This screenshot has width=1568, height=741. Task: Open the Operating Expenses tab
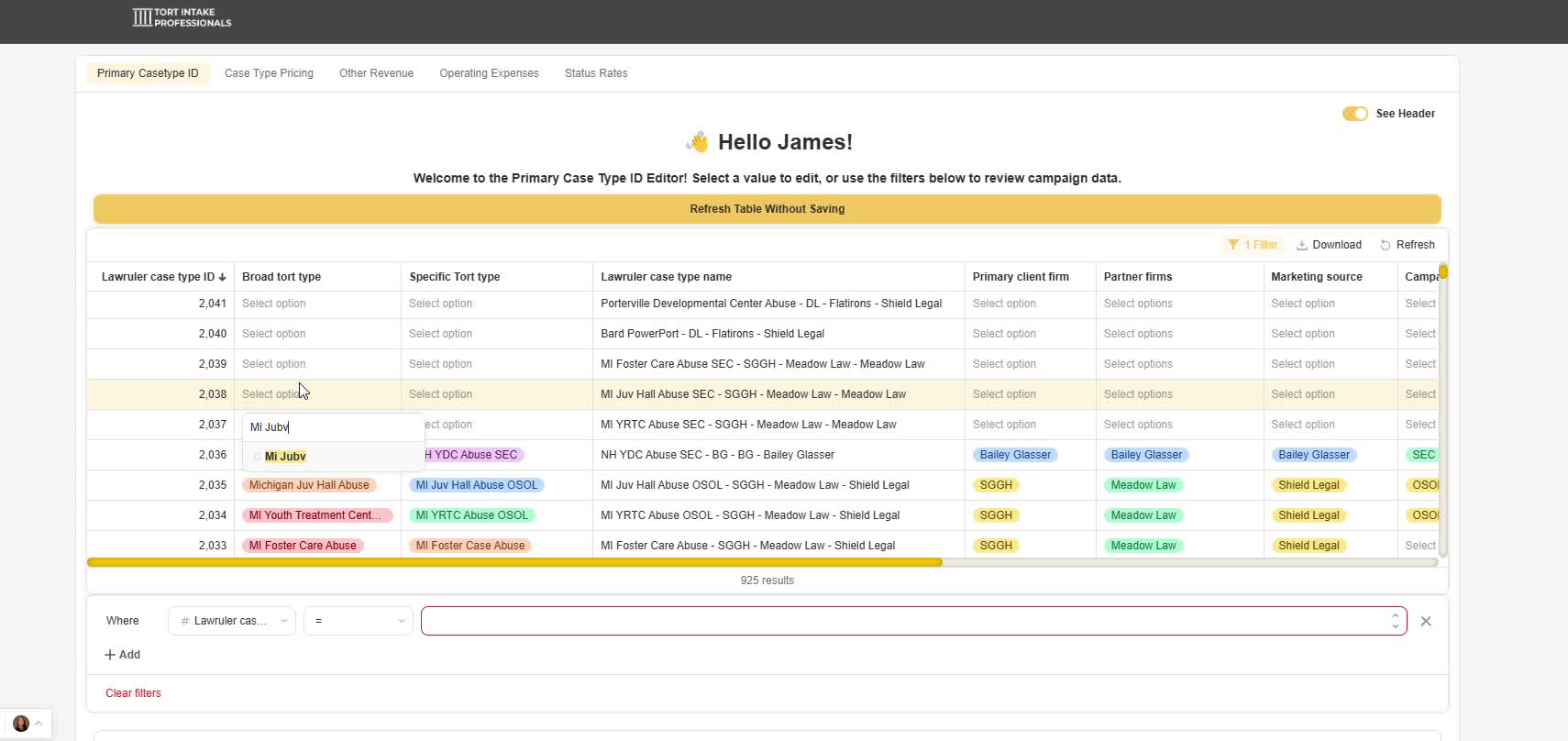pos(489,73)
